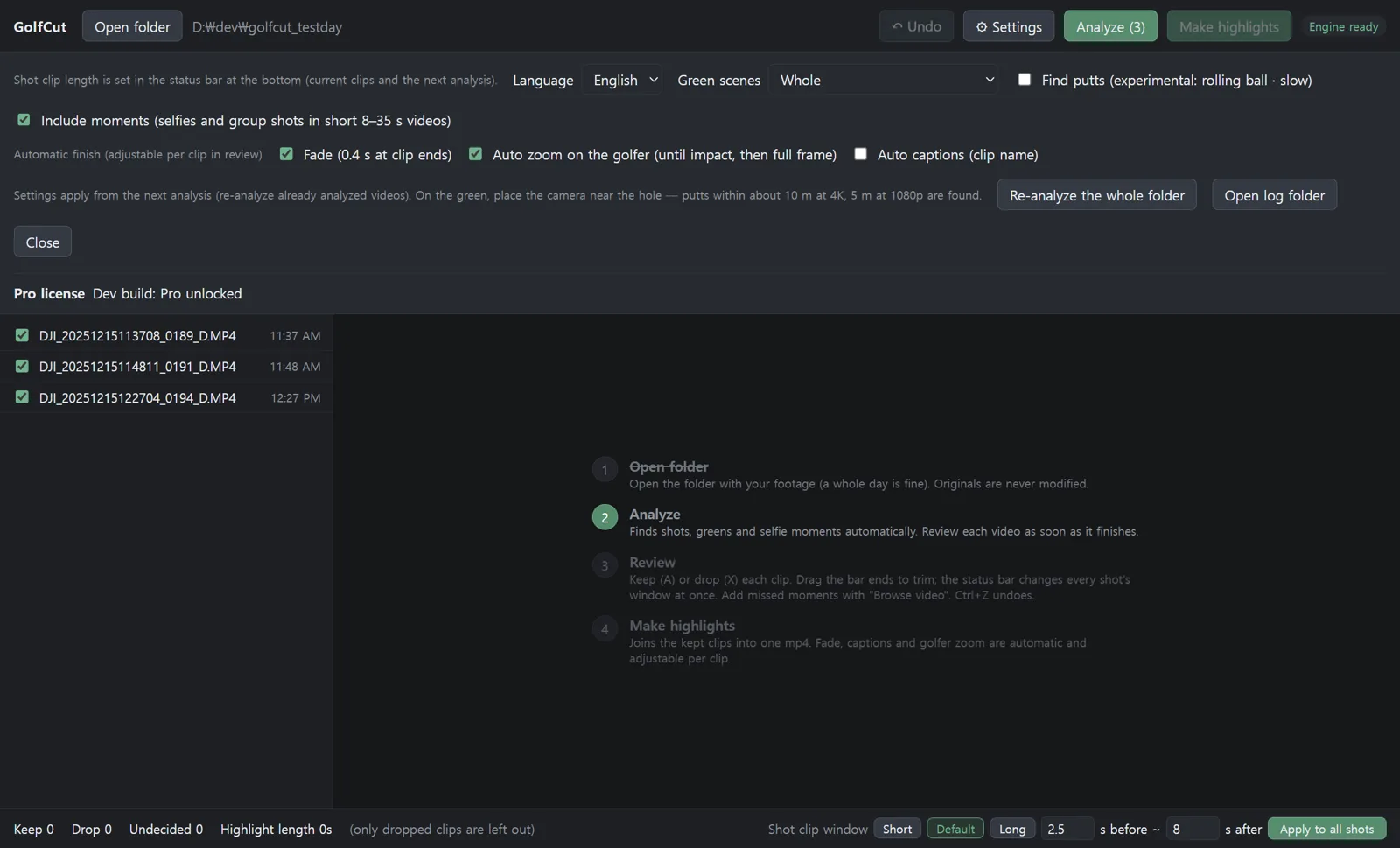Enable Auto captions checkbox
Viewport: 1400px width, 848px height.
click(x=860, y=153)
